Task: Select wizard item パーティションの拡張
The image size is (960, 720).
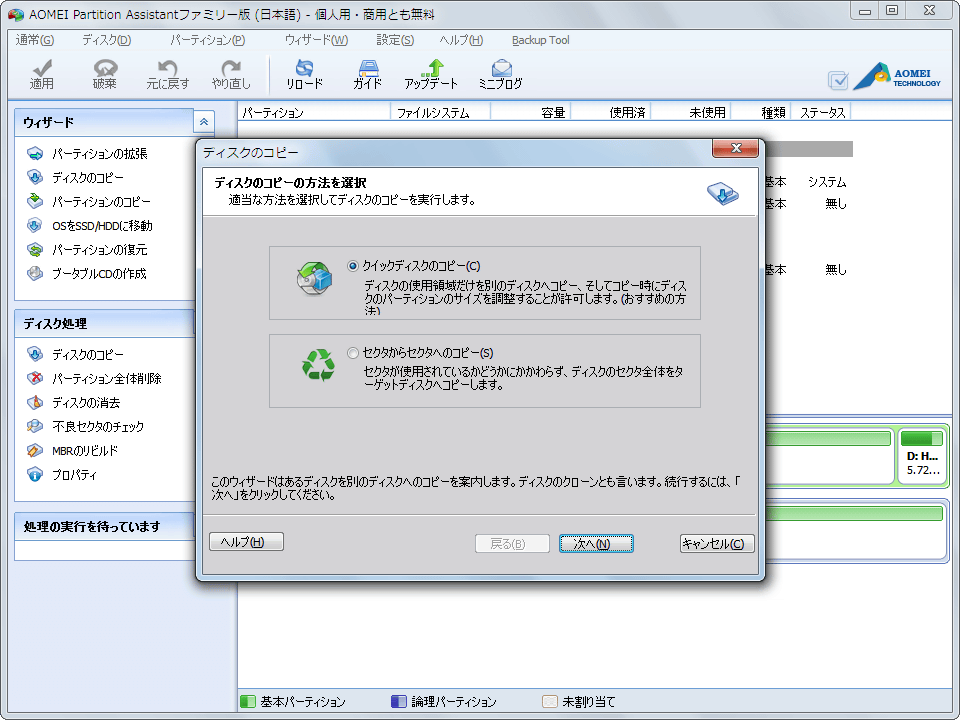Action: 99,154
